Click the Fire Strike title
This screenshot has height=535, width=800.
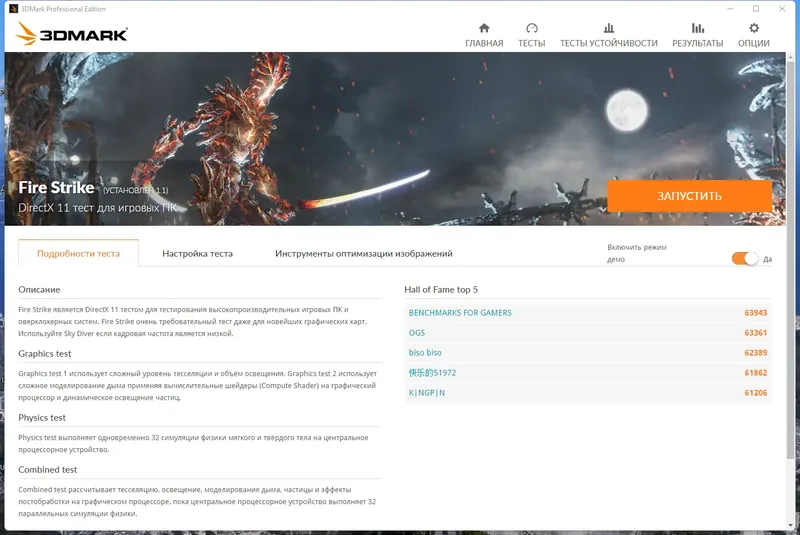[56, 188]
